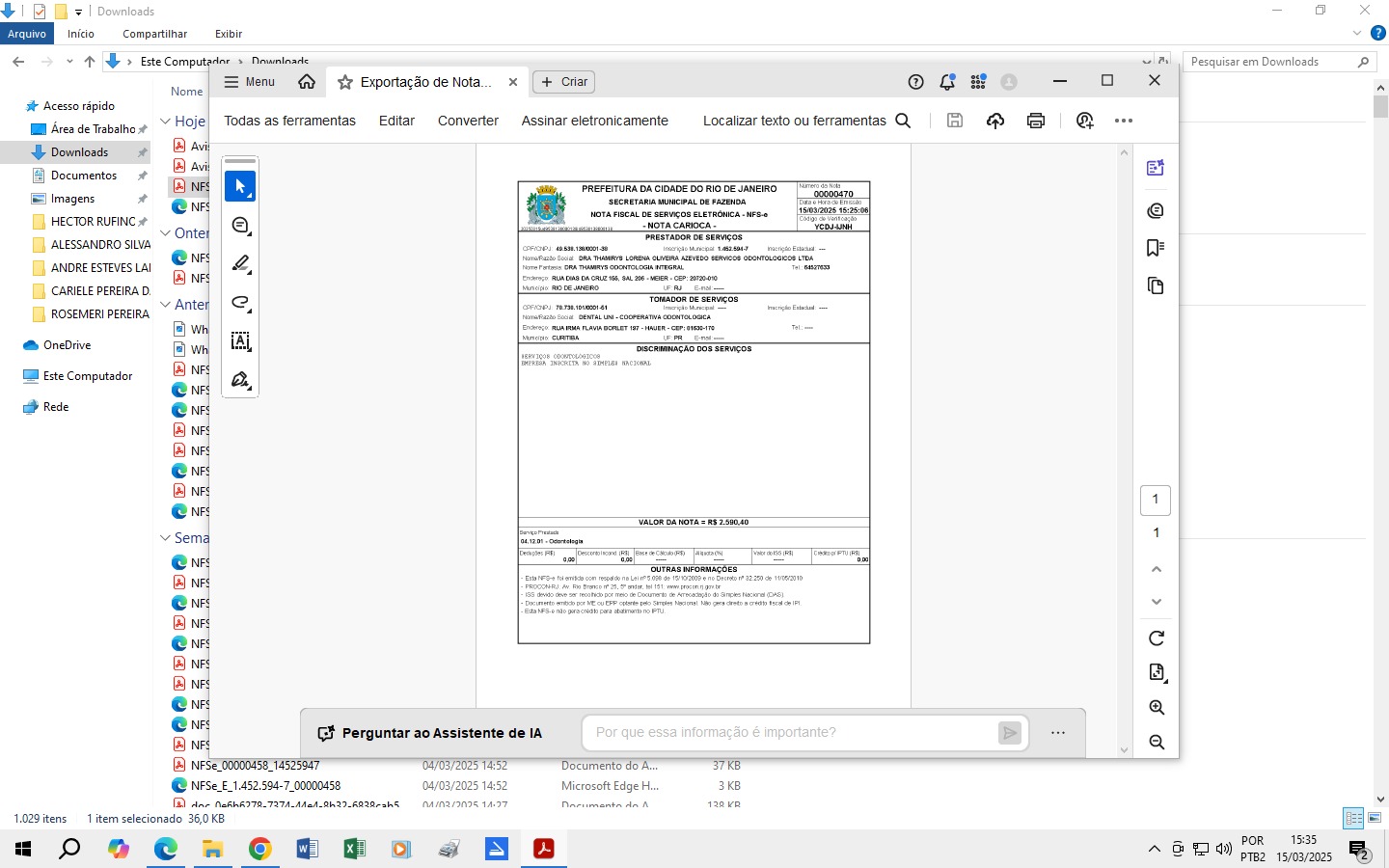Open the sign/fill pen tool

click(240, 380)
